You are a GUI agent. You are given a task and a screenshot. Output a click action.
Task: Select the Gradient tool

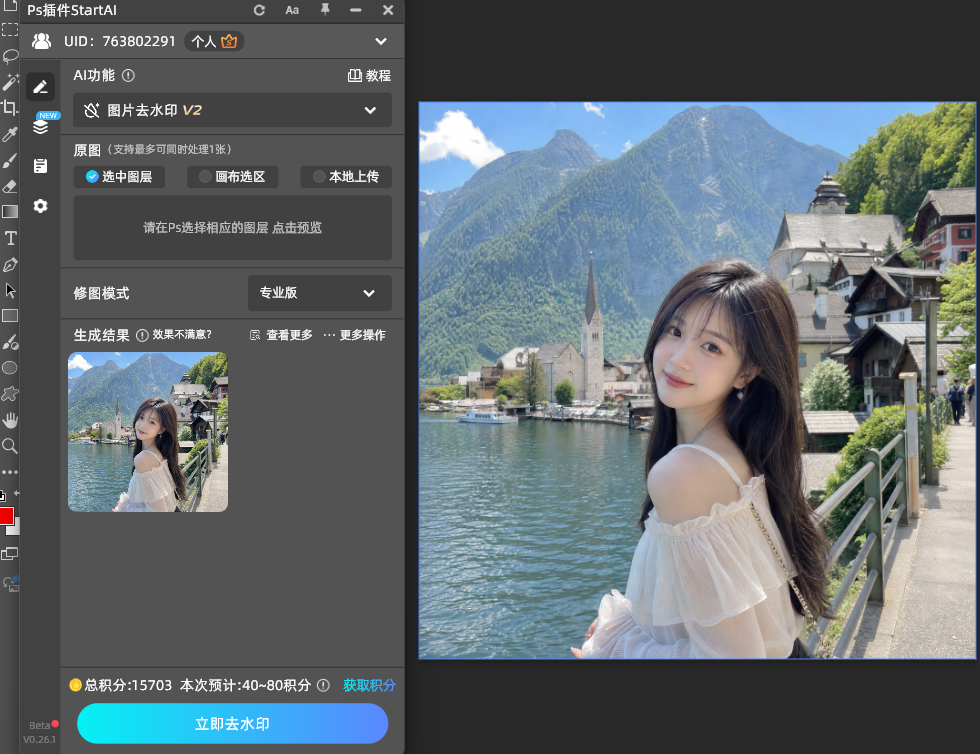[x=9, y=212]
